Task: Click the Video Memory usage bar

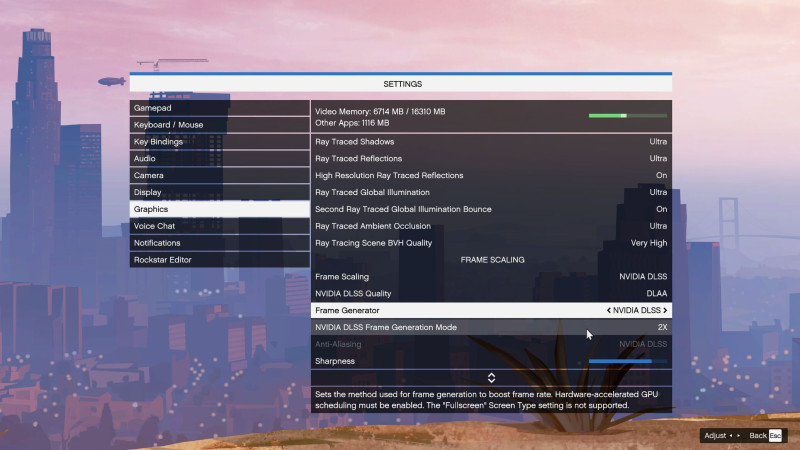Action: click(628, 116)
